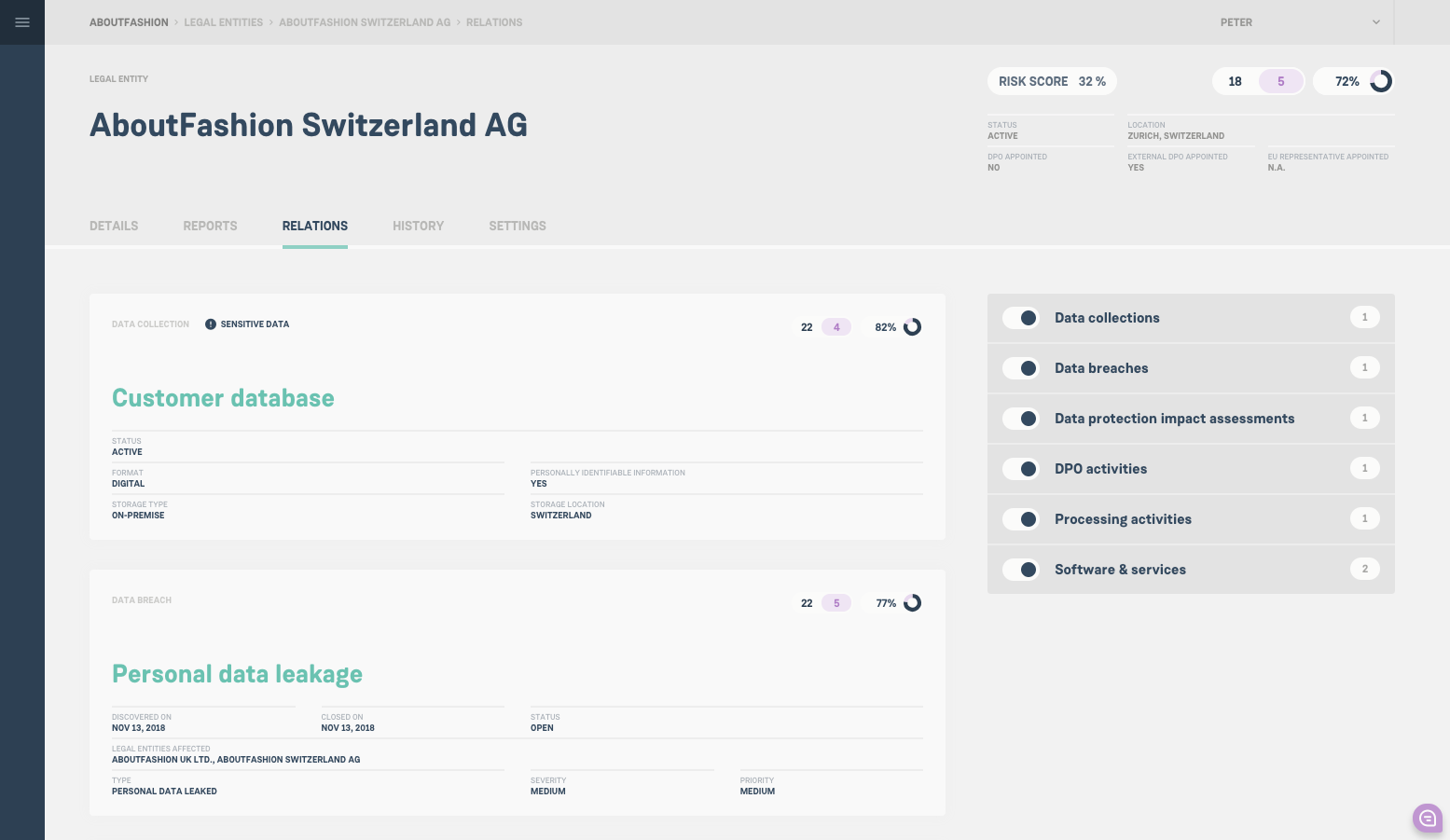Click the 22 count on Customer database card
Viewport: 1450px width, 840px height.
pos(807,327)
